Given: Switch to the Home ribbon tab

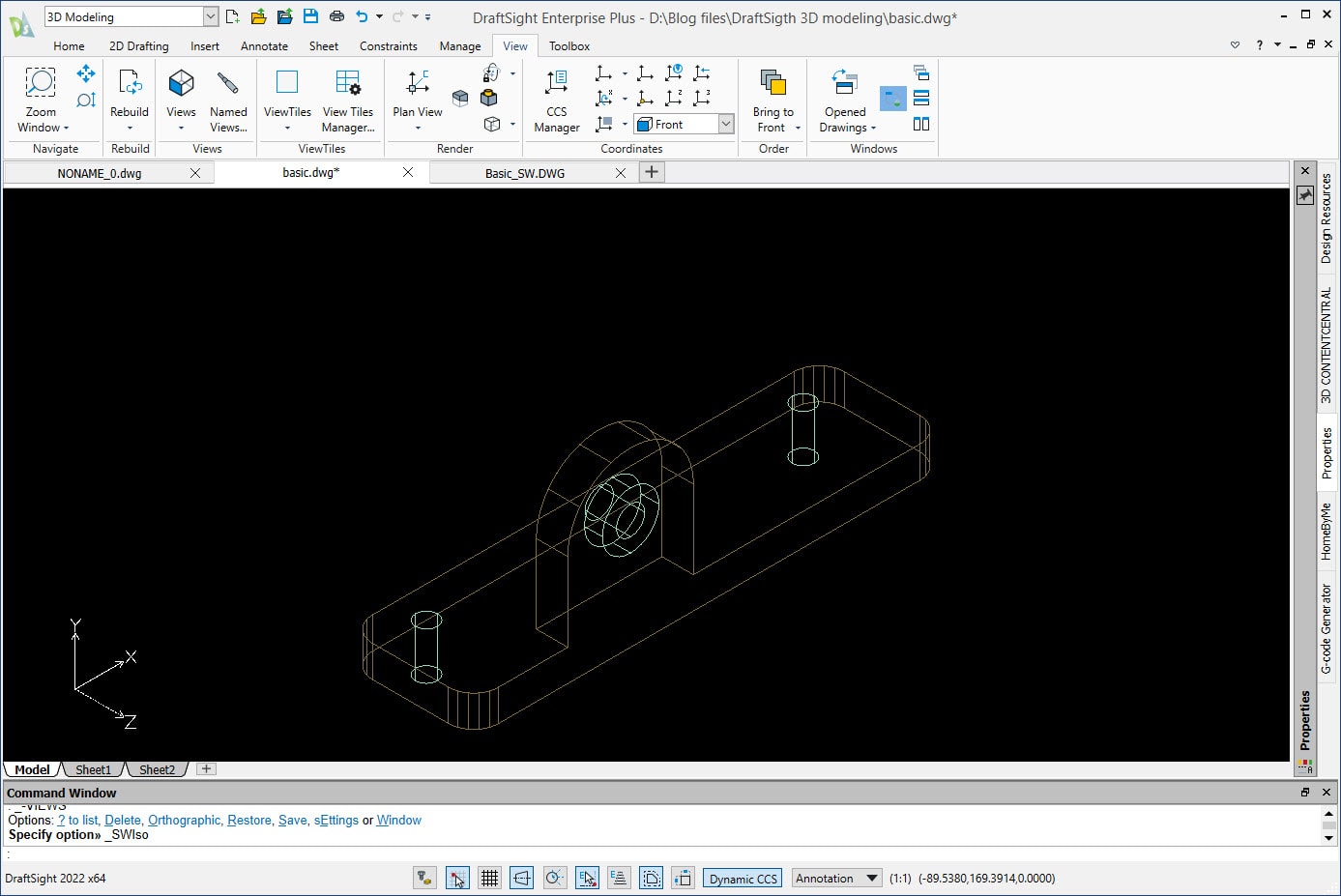Looking at the screenshot, I should coord(69,45).
